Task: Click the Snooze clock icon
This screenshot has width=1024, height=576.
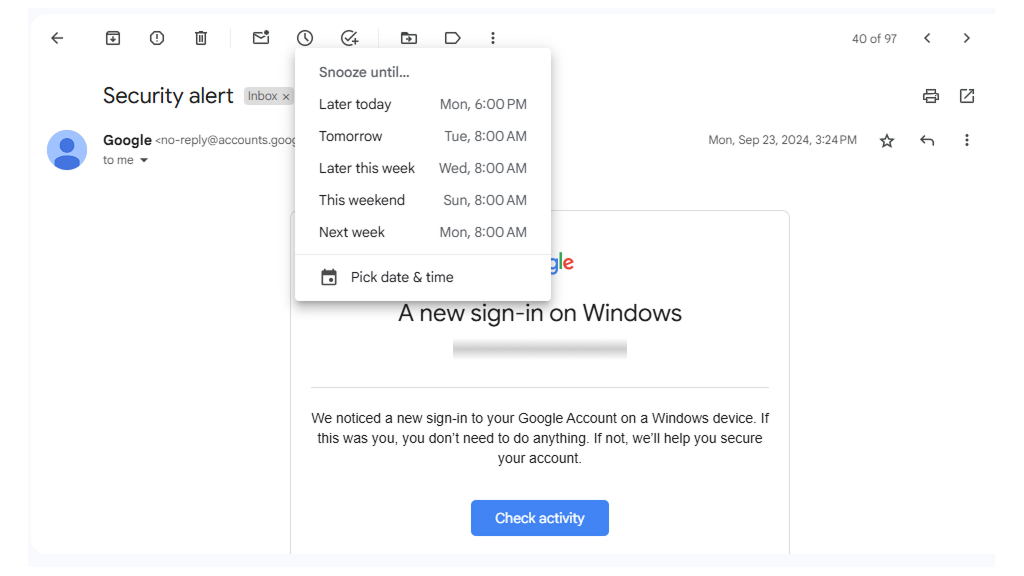Action: click(x=305, y=39)
